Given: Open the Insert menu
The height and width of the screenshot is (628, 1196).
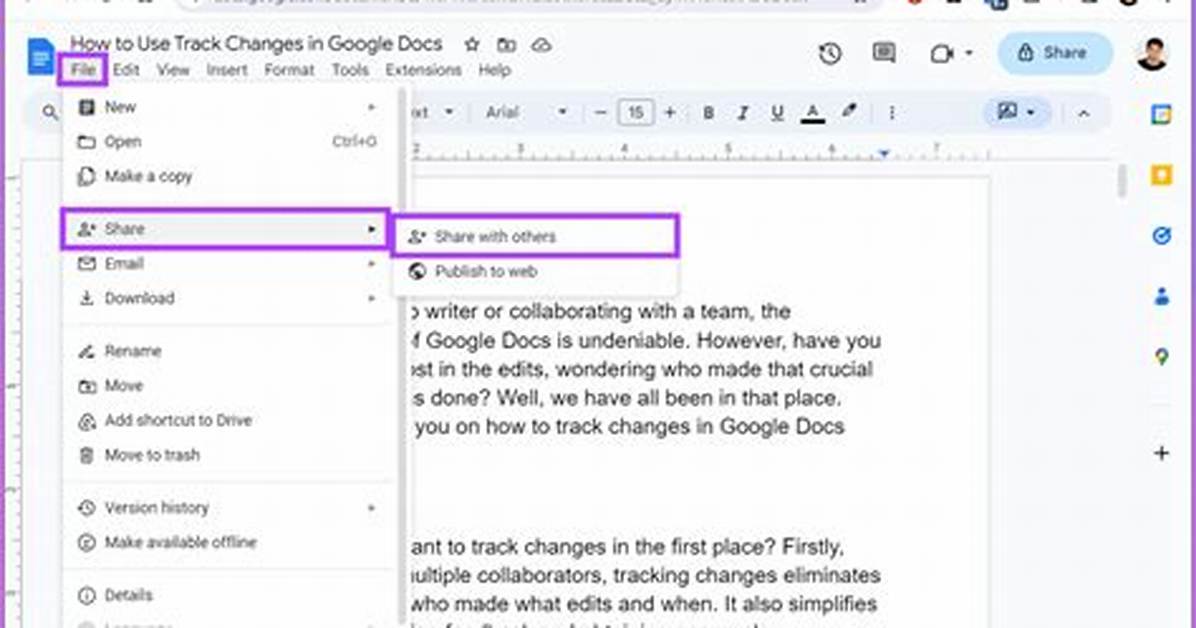Looking at the screenshot, I should [x=227, y=70].
